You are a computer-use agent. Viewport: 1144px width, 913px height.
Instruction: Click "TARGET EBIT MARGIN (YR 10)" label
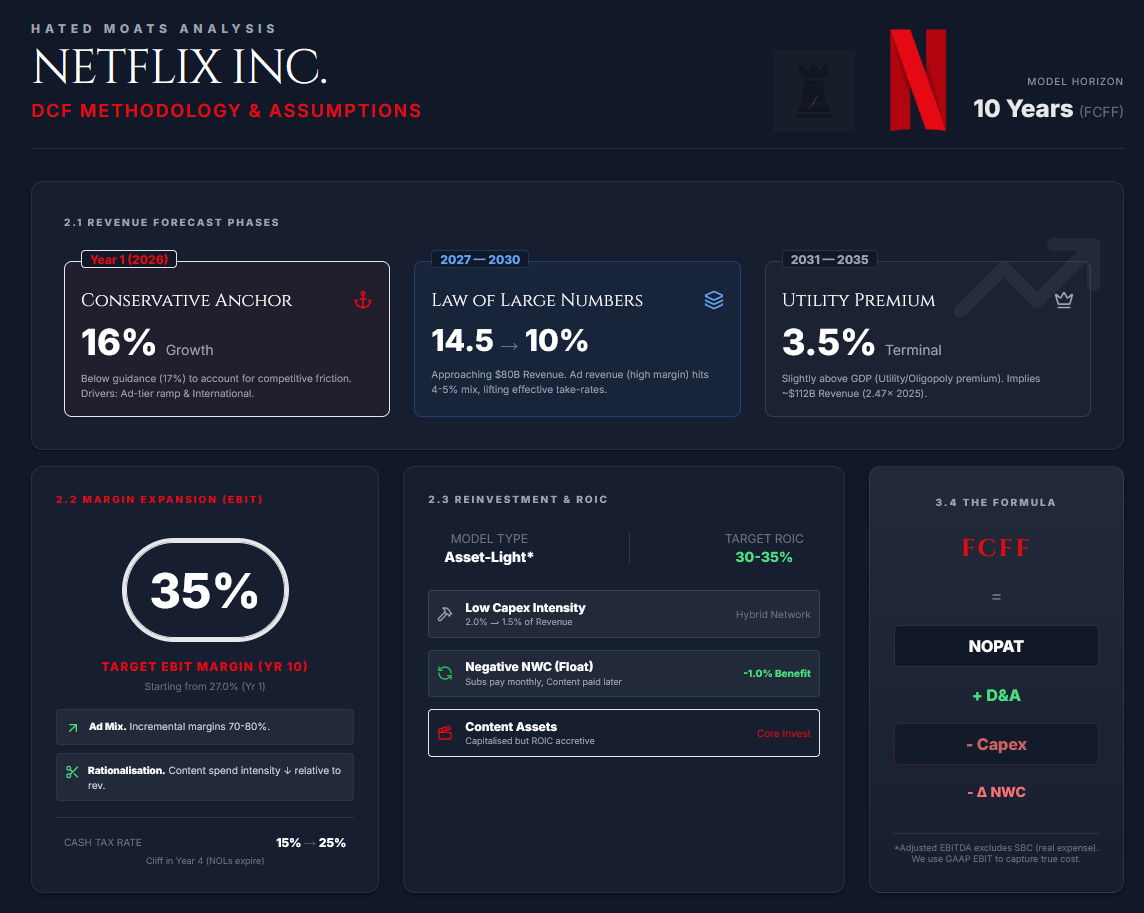[x=205, y=666]
